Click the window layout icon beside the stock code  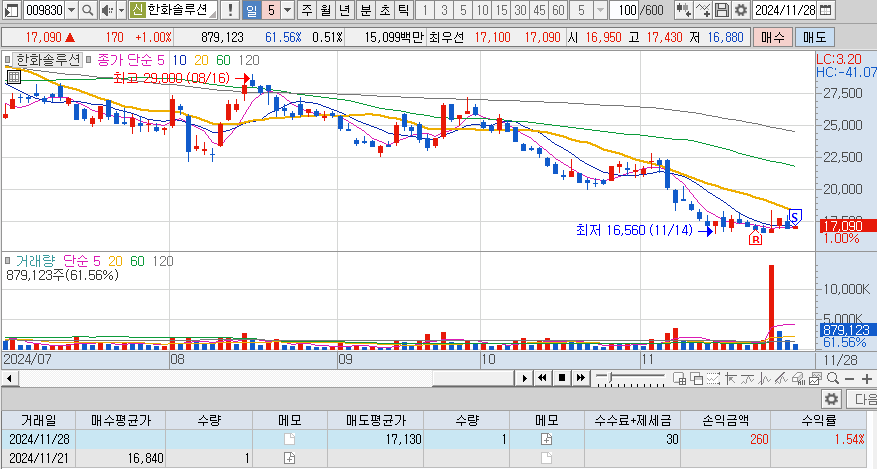11,10
